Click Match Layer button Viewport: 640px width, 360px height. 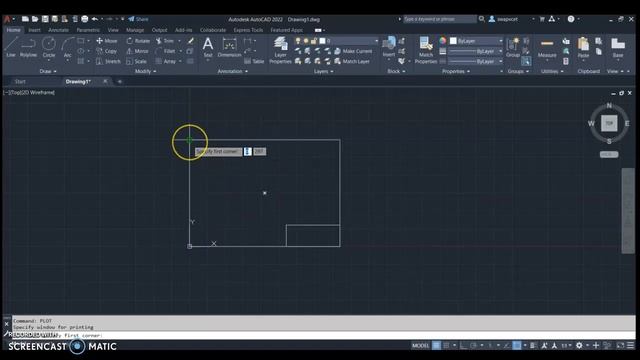tap(352, 61)
